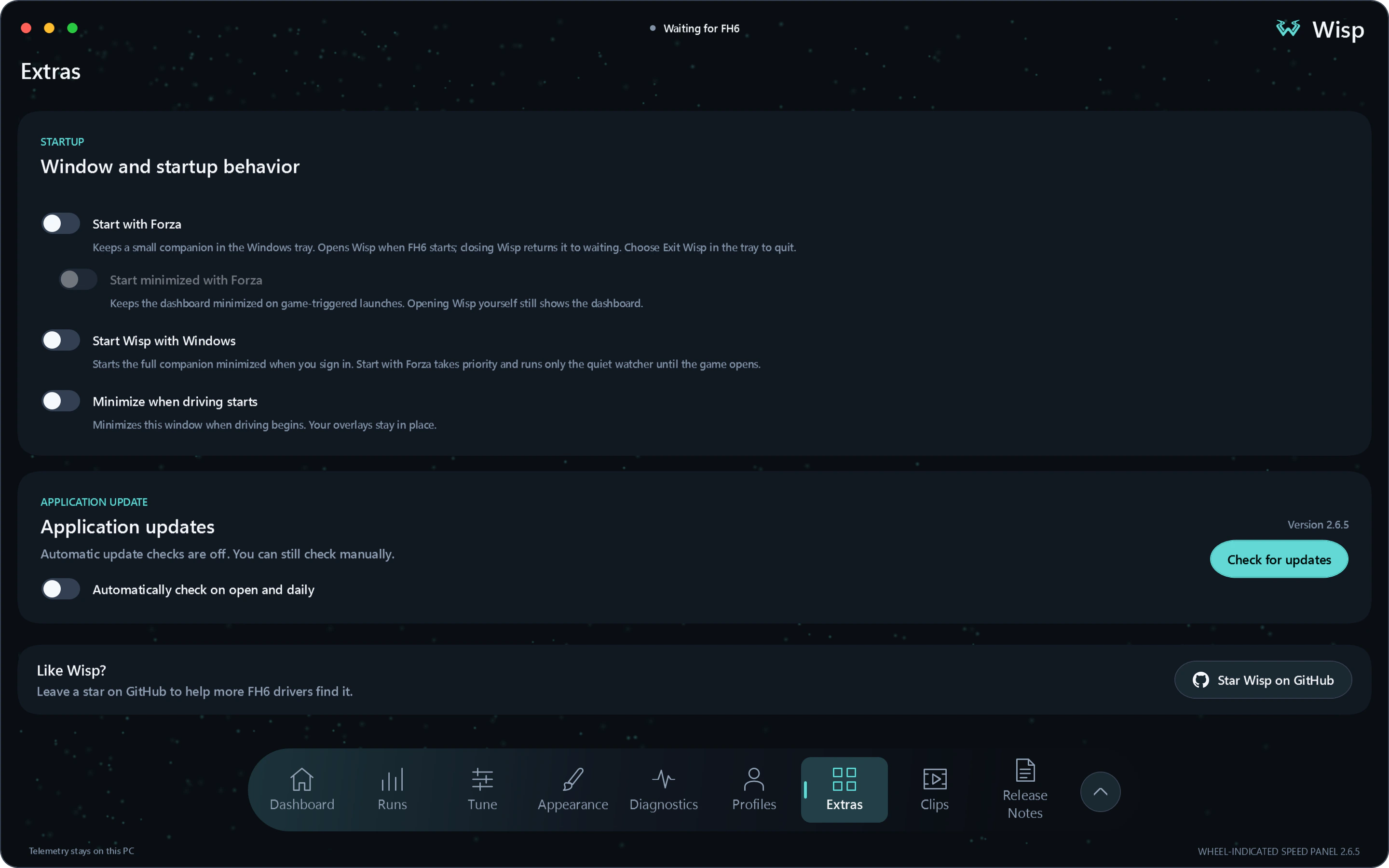Viewport: 1389px width, 868px height.
Task: Open the Dashboard home icon
Action: click(301, 779)
